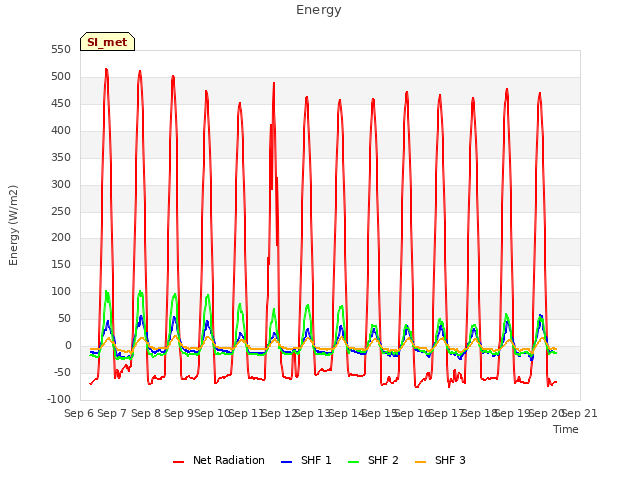Image resolution: width=640 pixels, height=480 pixels.
Task: Click the 500 y-axis tick label
Action: tap(61, 77)
